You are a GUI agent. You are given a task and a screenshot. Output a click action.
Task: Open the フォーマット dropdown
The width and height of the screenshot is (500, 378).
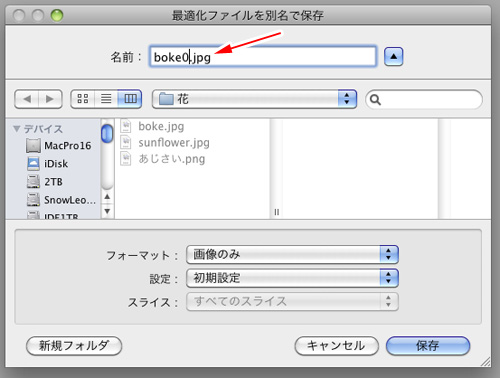(292, 255)
